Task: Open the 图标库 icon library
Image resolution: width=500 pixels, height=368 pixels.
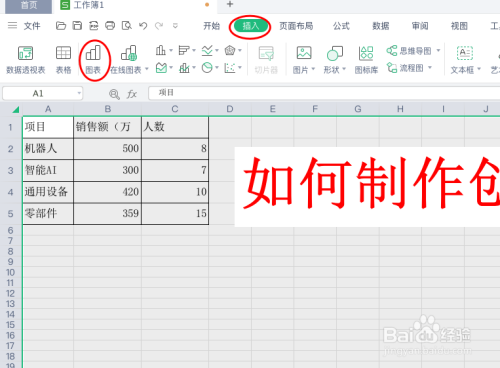Action: (366, 60)
